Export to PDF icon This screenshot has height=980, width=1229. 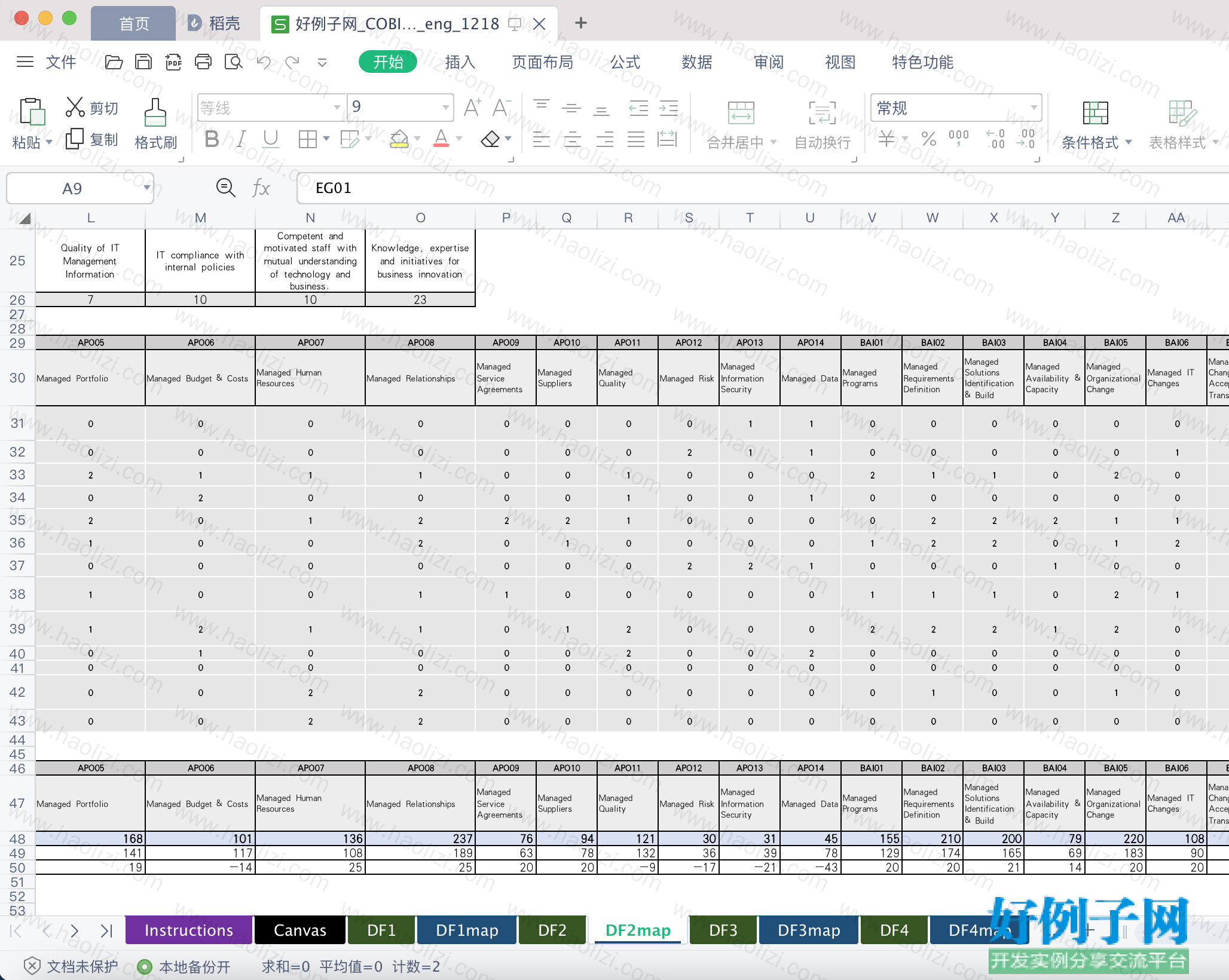[173, 62]
